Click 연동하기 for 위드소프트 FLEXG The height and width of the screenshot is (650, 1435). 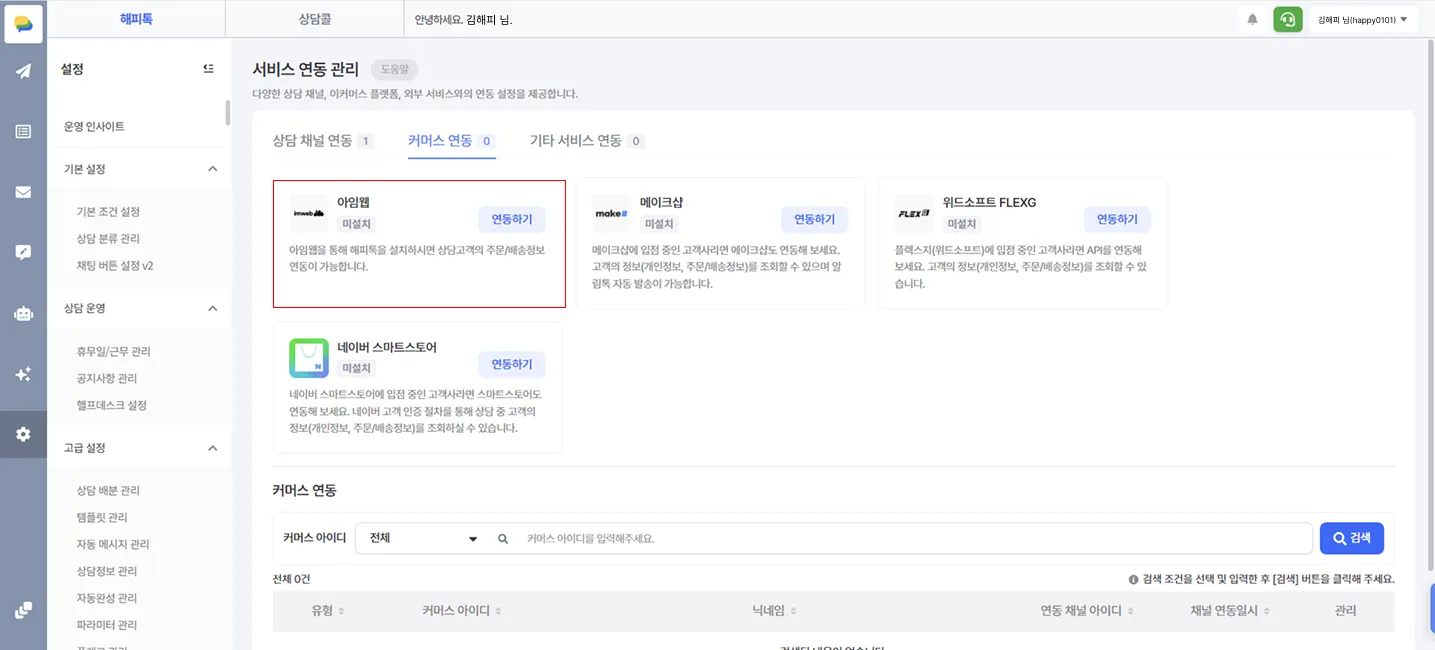click(1117, 220)
